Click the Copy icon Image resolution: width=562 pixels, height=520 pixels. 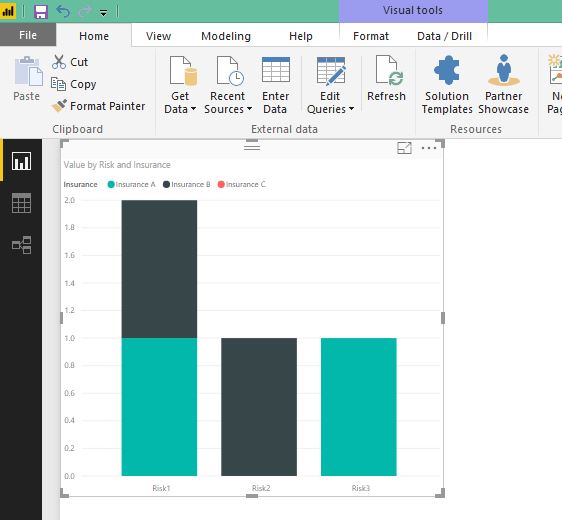click(x=58, y=84)
